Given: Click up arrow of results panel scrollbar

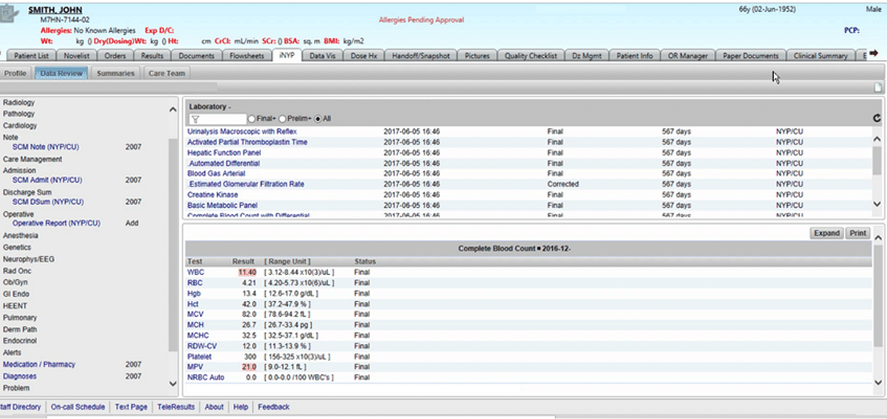Looking at the screenshot, I should 877,238.
